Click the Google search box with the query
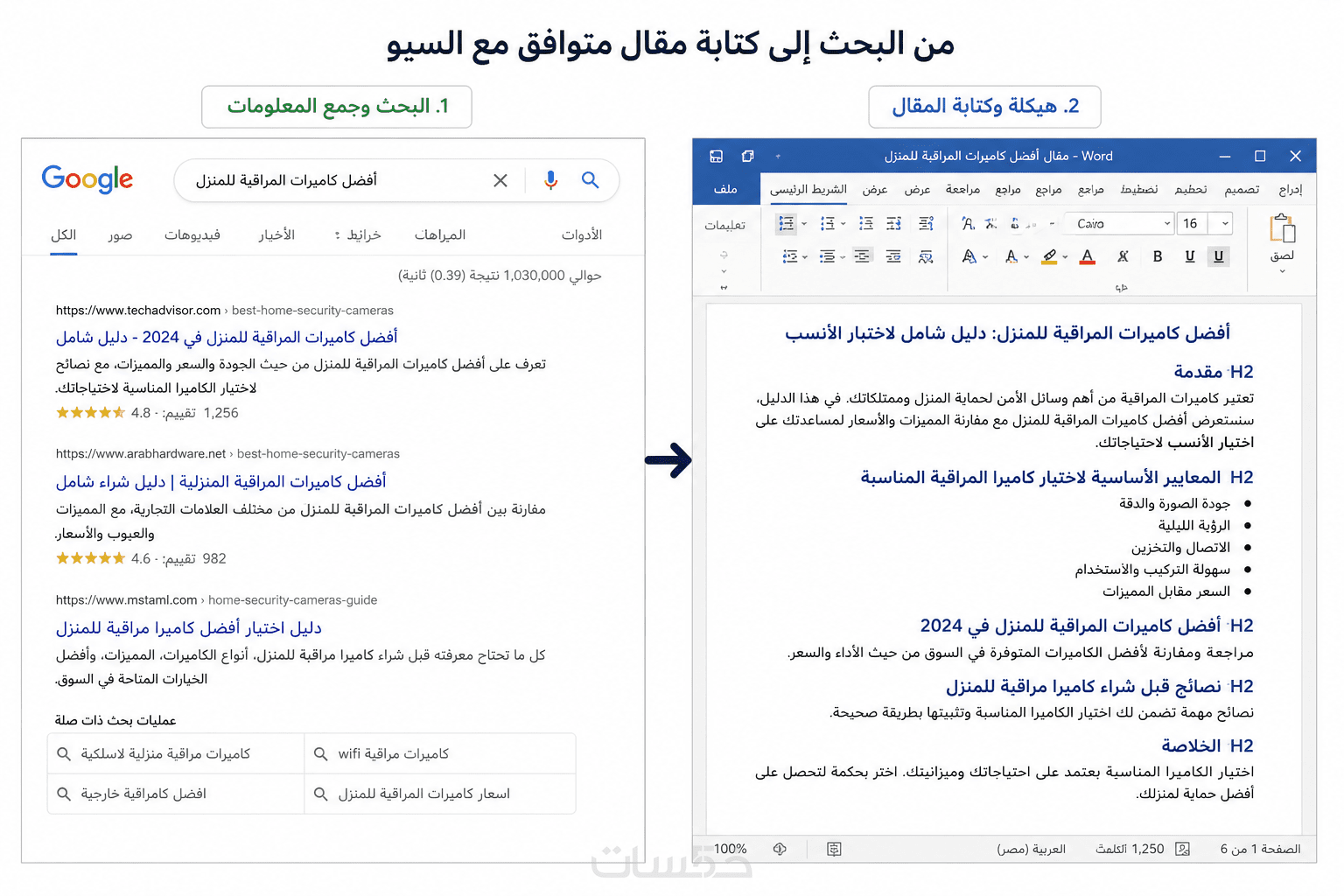Viewport: 1344px width, 896px height. tap(396, 180)
